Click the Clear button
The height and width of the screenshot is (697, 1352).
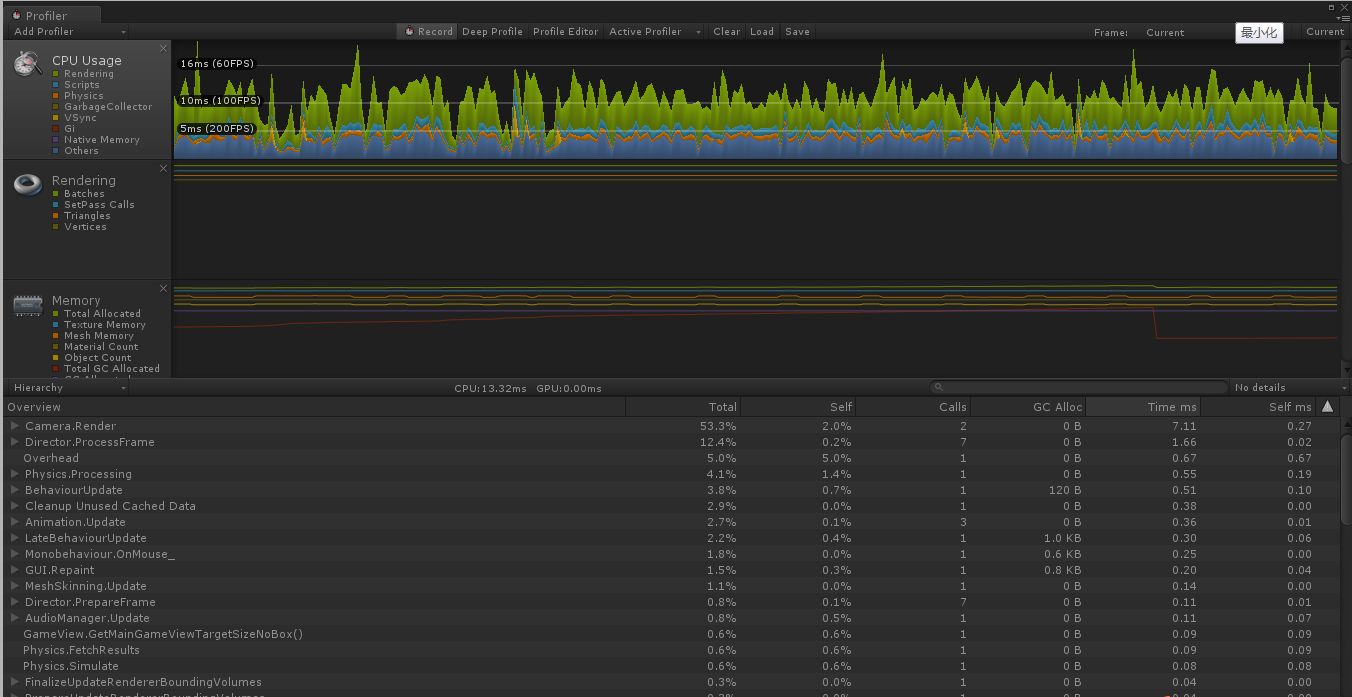(727, 31)
